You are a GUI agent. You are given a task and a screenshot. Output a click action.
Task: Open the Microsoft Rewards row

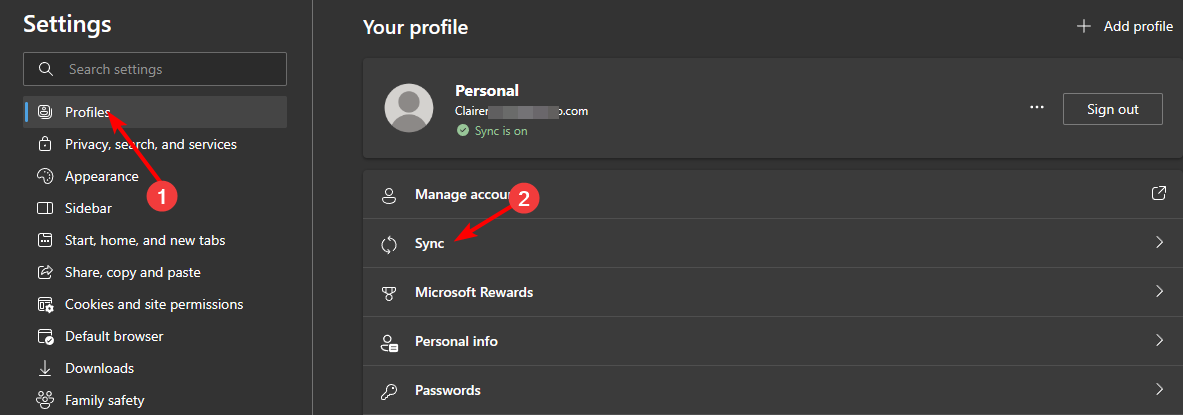pos(773,292)
